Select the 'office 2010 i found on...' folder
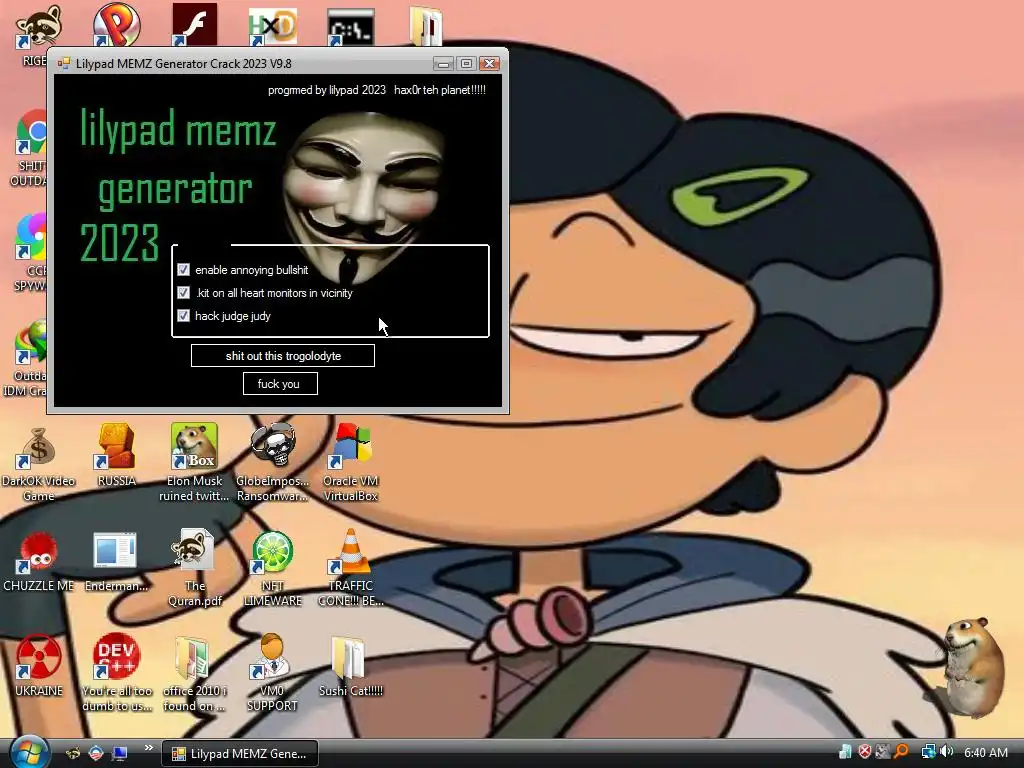Image resolution: width=1024 pixels, height=768 pixels. [x=193, y=658]
